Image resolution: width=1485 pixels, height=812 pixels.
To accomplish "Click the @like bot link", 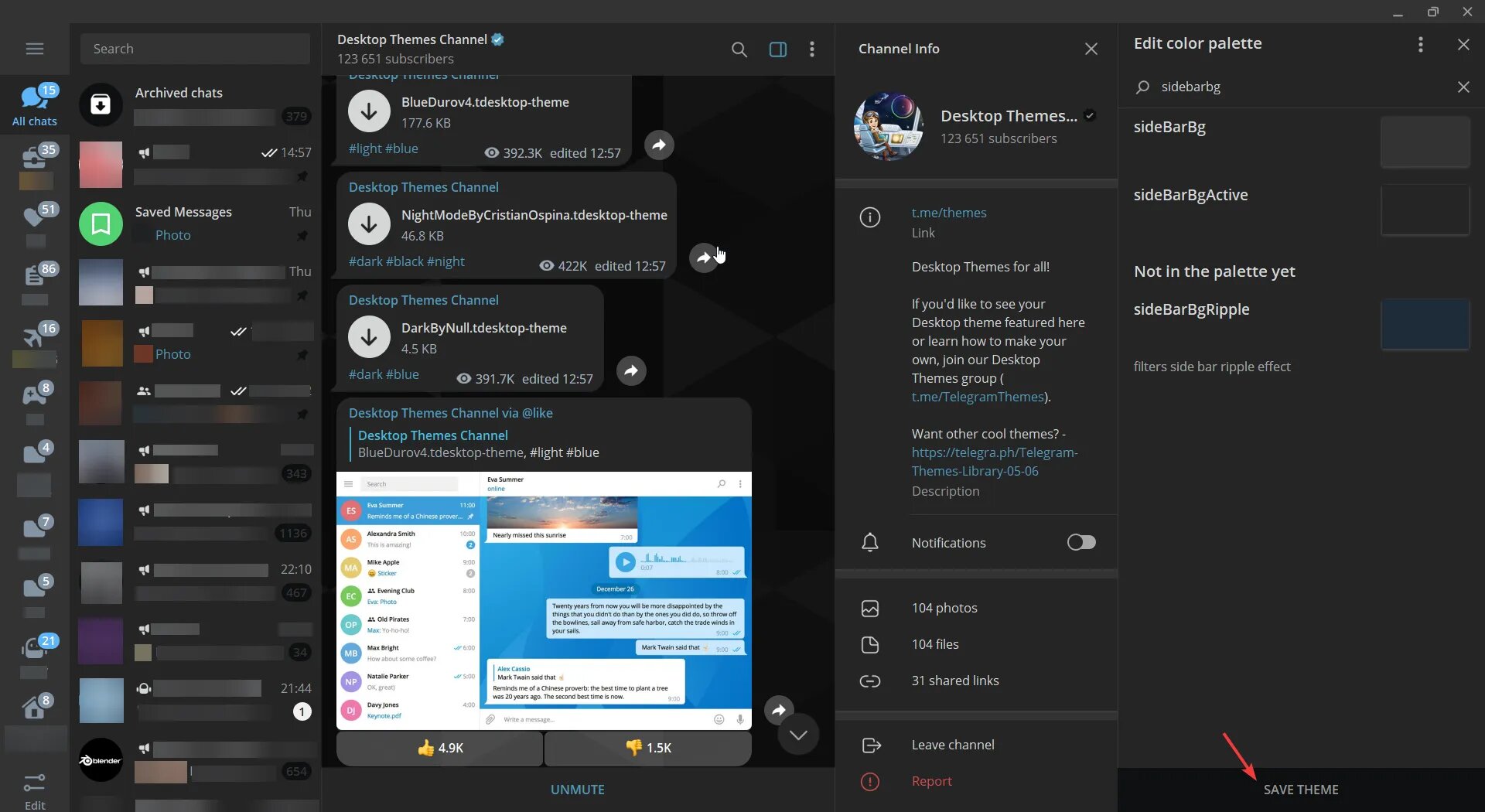I will point(538,413).
